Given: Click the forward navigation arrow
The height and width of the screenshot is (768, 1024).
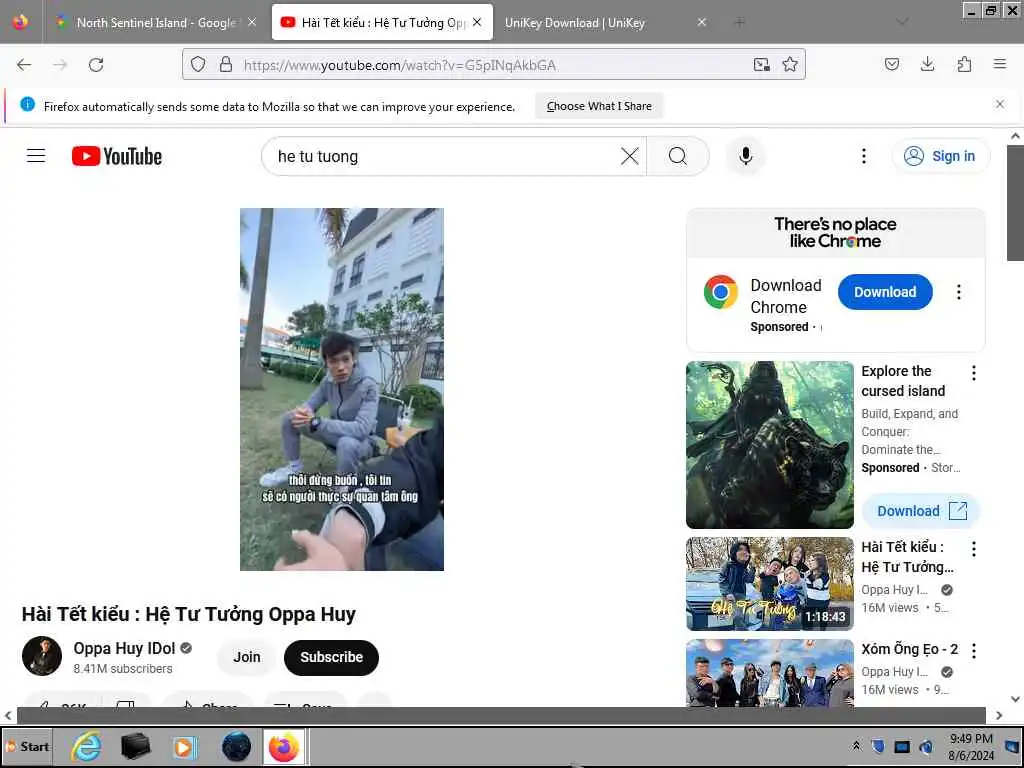Looking at the screenshot, I should click(60, 65).
